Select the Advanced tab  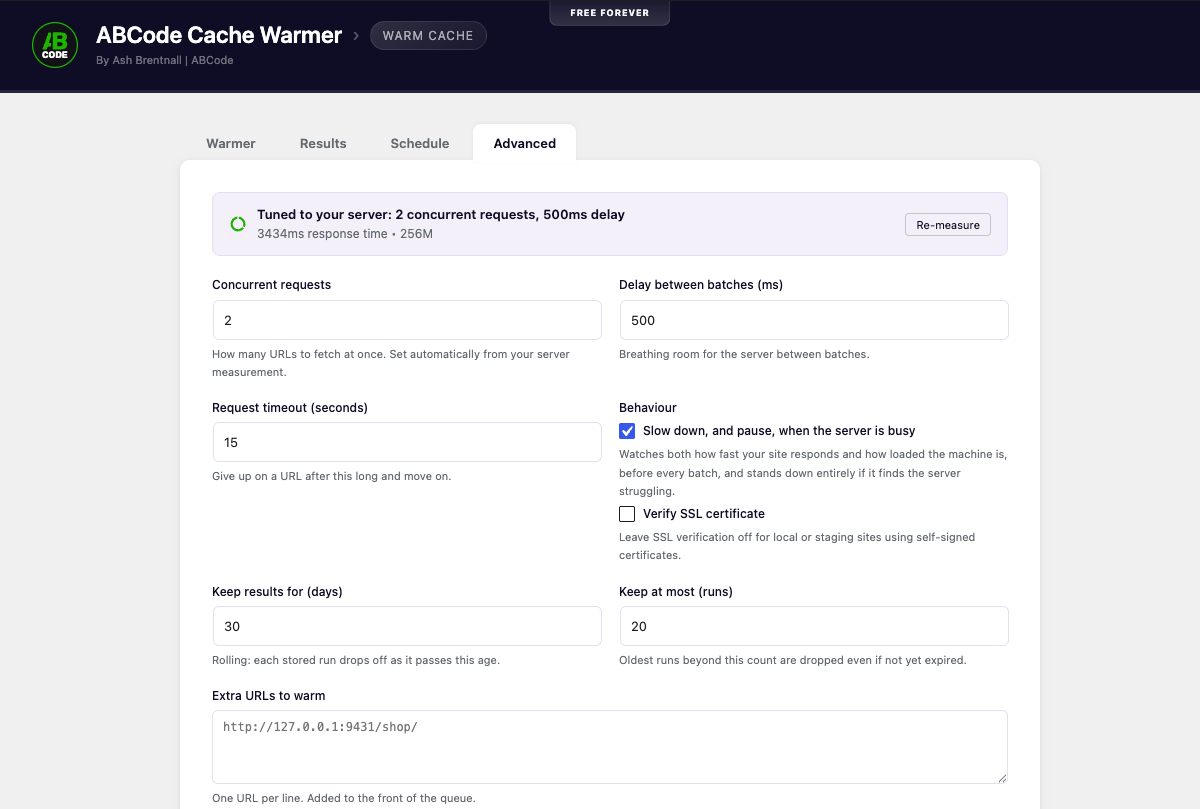[525, 143]
